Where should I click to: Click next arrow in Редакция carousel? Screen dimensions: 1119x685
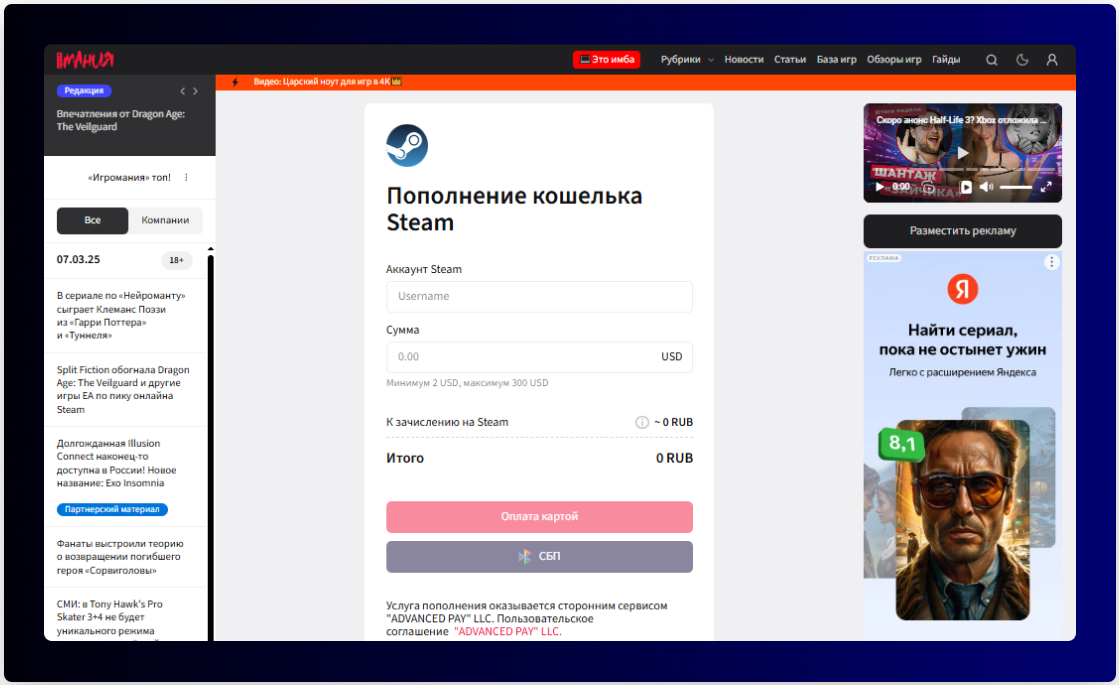click(196, 90)
